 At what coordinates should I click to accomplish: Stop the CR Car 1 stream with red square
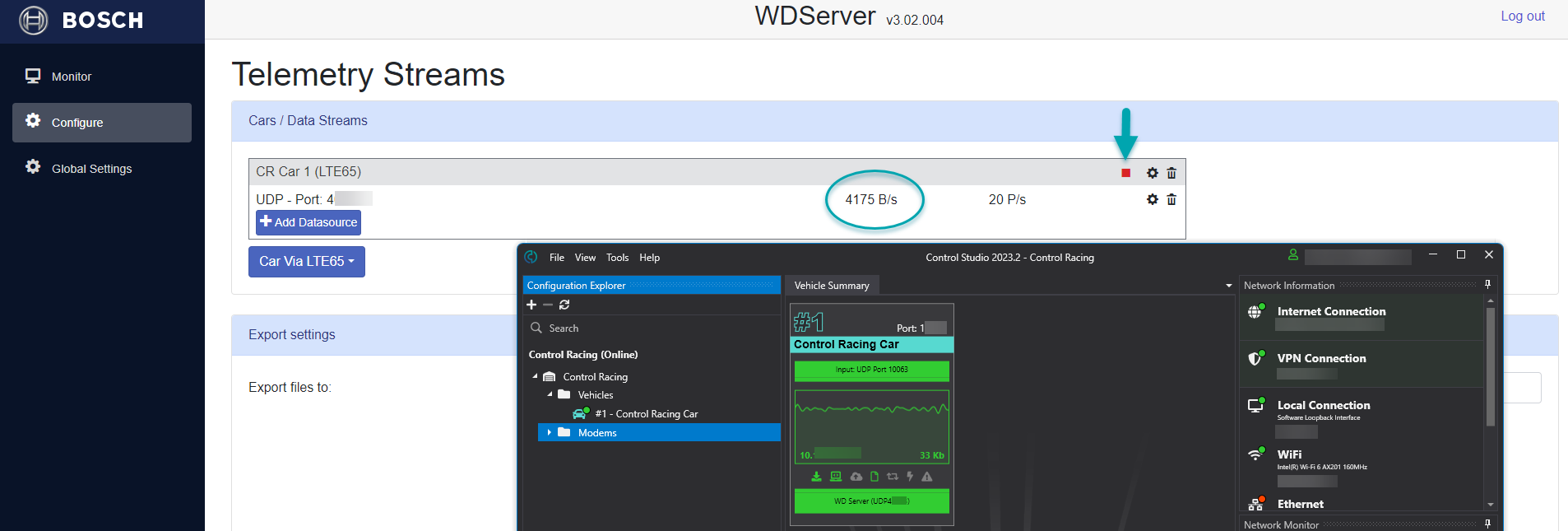click(1125, 173)
